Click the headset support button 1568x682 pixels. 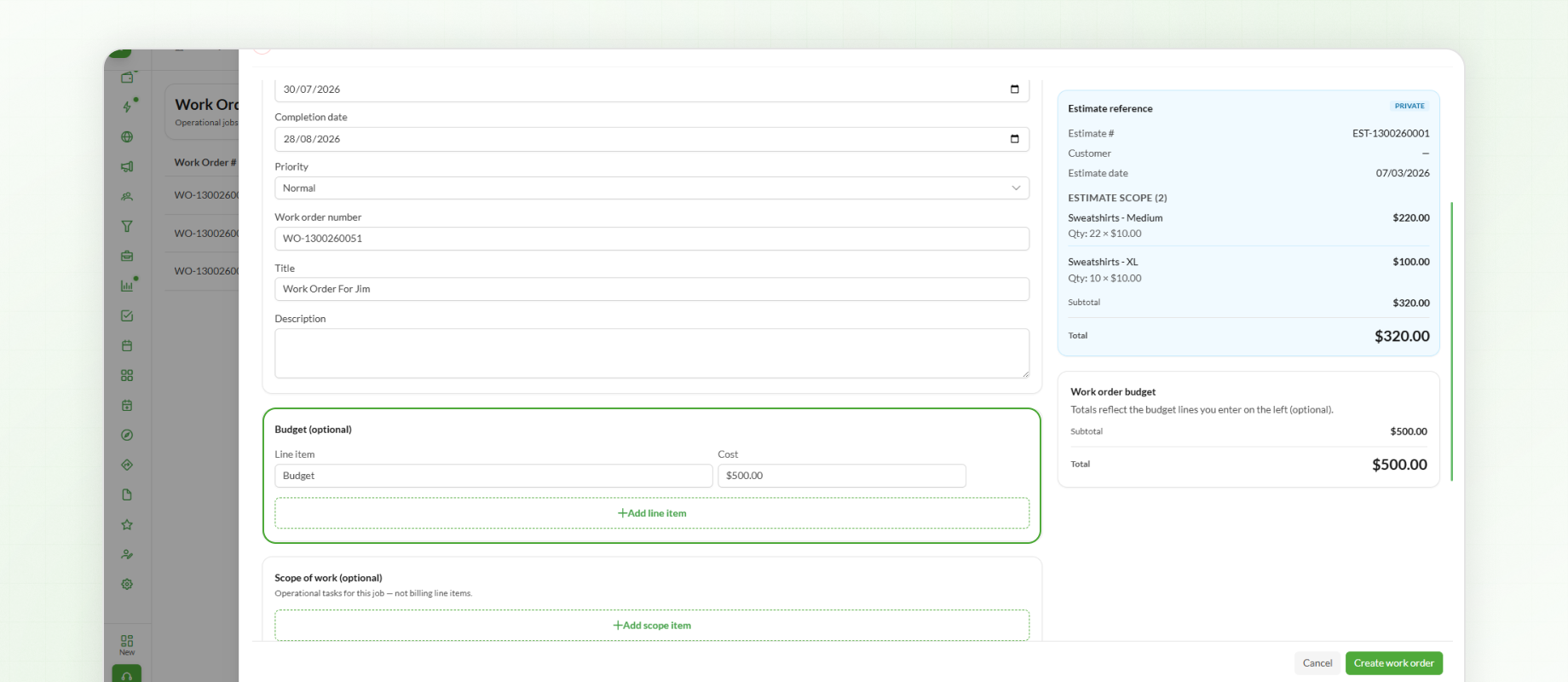click(x=127, y=673)
